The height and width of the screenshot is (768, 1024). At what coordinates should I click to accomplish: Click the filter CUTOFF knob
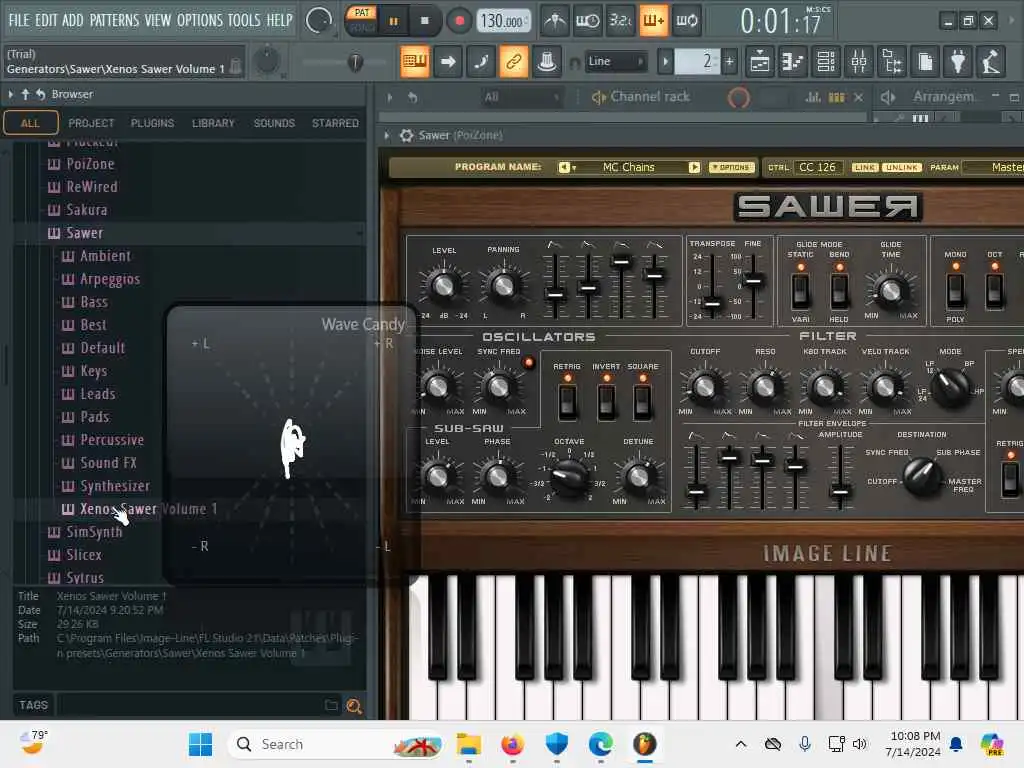coord(704,387)
